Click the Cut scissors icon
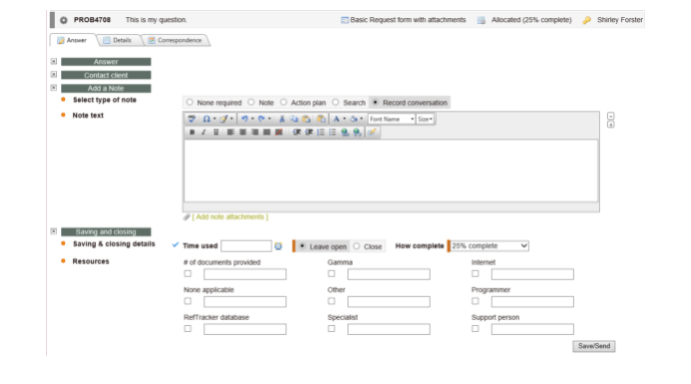Image resolution: width=691 pixels, height=384 pixels. point(282,119)
